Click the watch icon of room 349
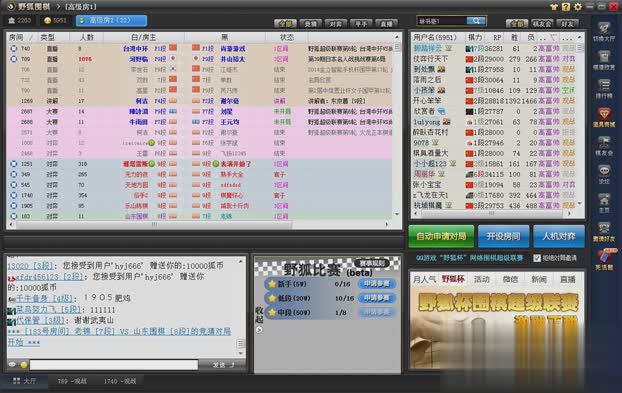622x393 pixels. click(14, 174)
